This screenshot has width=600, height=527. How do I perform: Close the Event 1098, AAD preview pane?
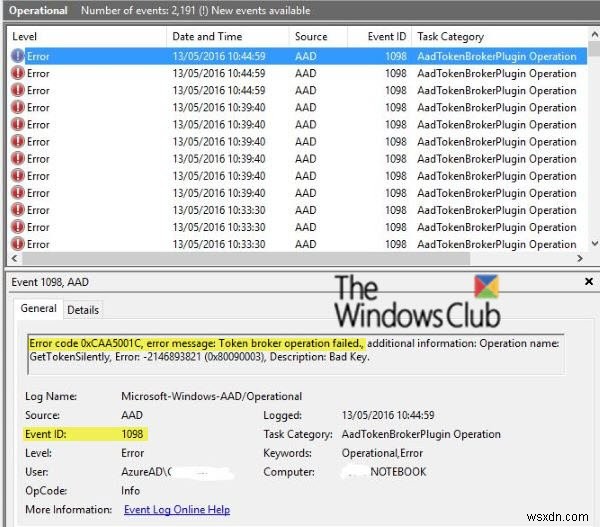pos(589,282)
